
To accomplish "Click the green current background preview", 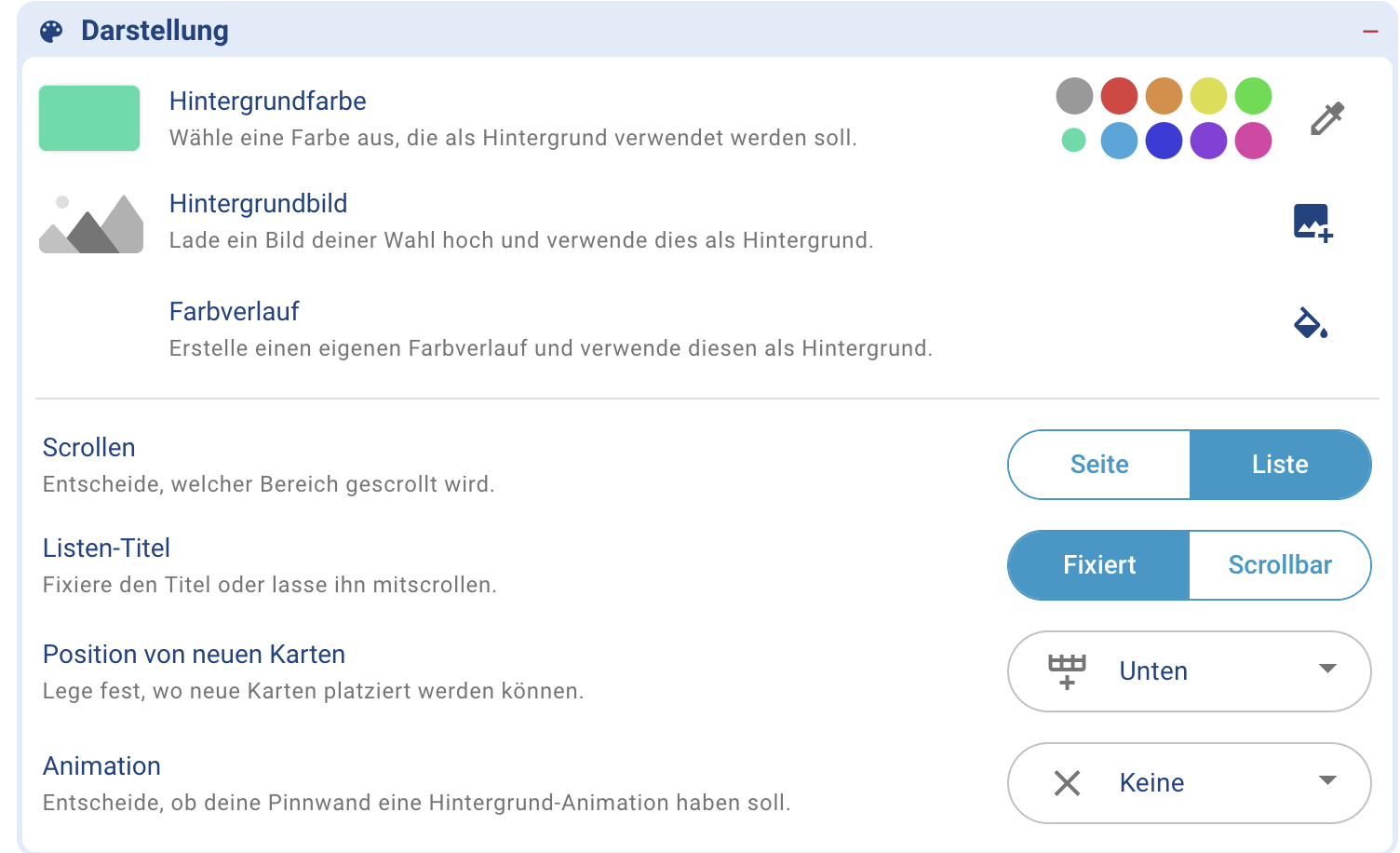I will click(x=89, y=118).
